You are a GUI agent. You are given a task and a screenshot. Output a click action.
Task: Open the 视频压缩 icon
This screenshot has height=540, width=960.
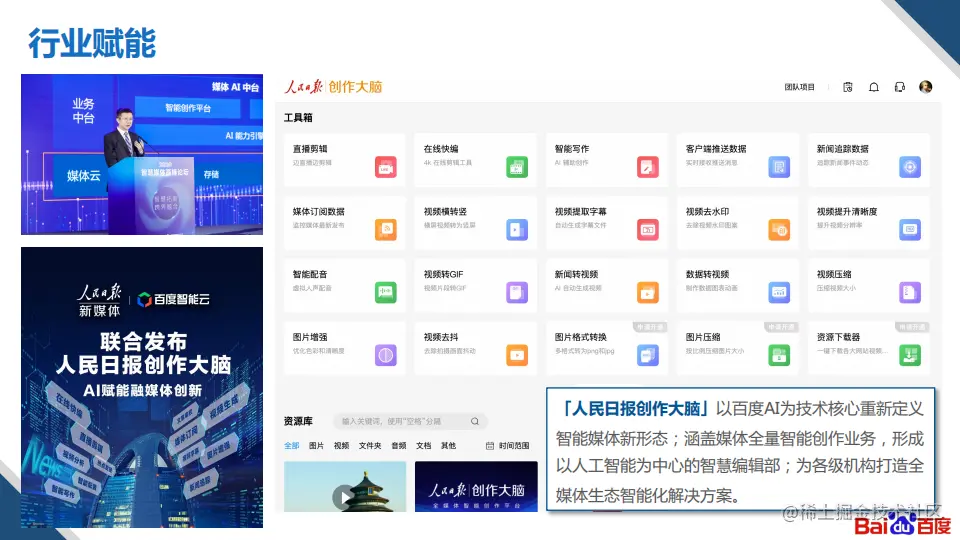pyautogui.click(x=910, y=293)
